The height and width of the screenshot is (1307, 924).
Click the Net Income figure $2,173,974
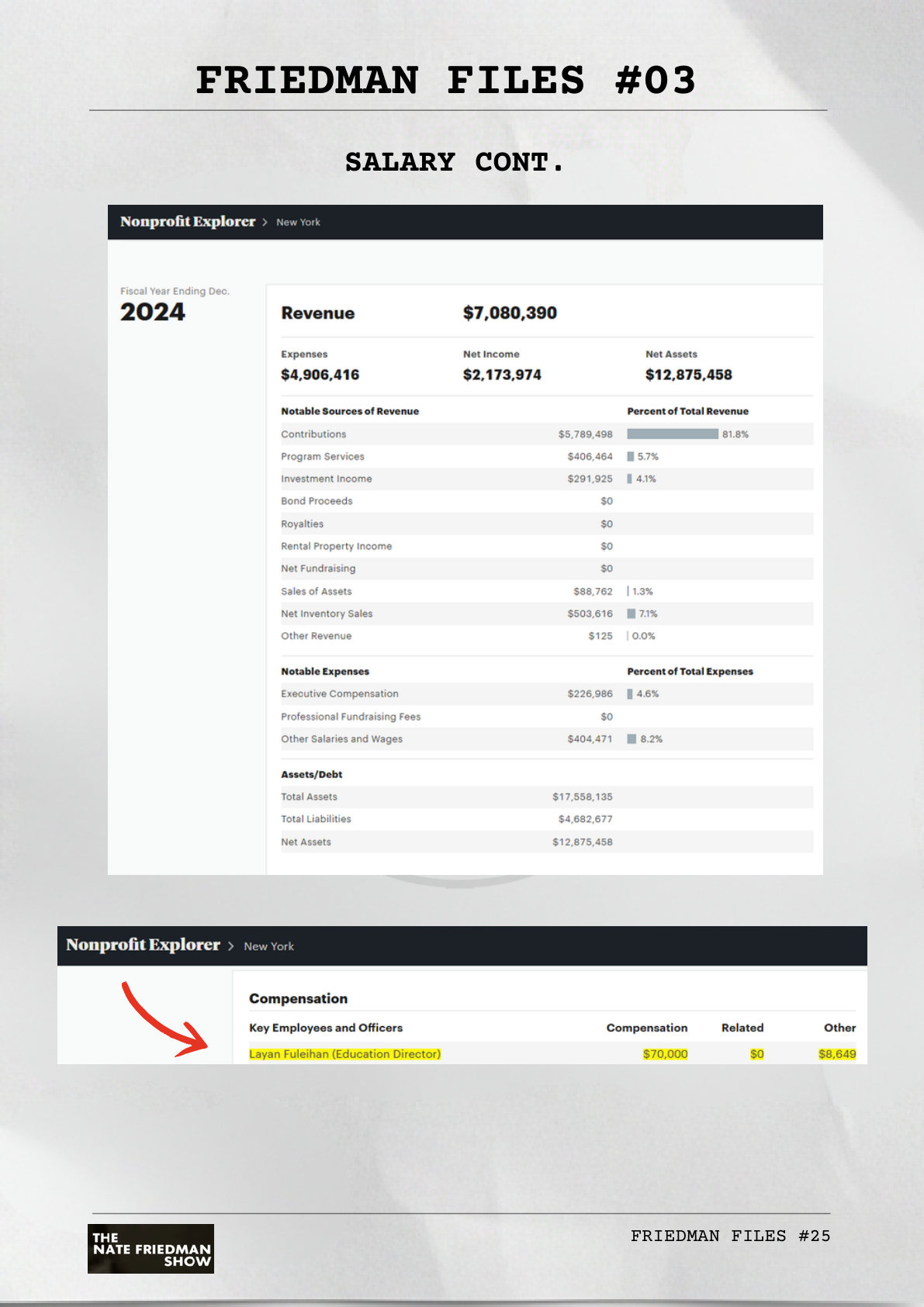(502, 375)
